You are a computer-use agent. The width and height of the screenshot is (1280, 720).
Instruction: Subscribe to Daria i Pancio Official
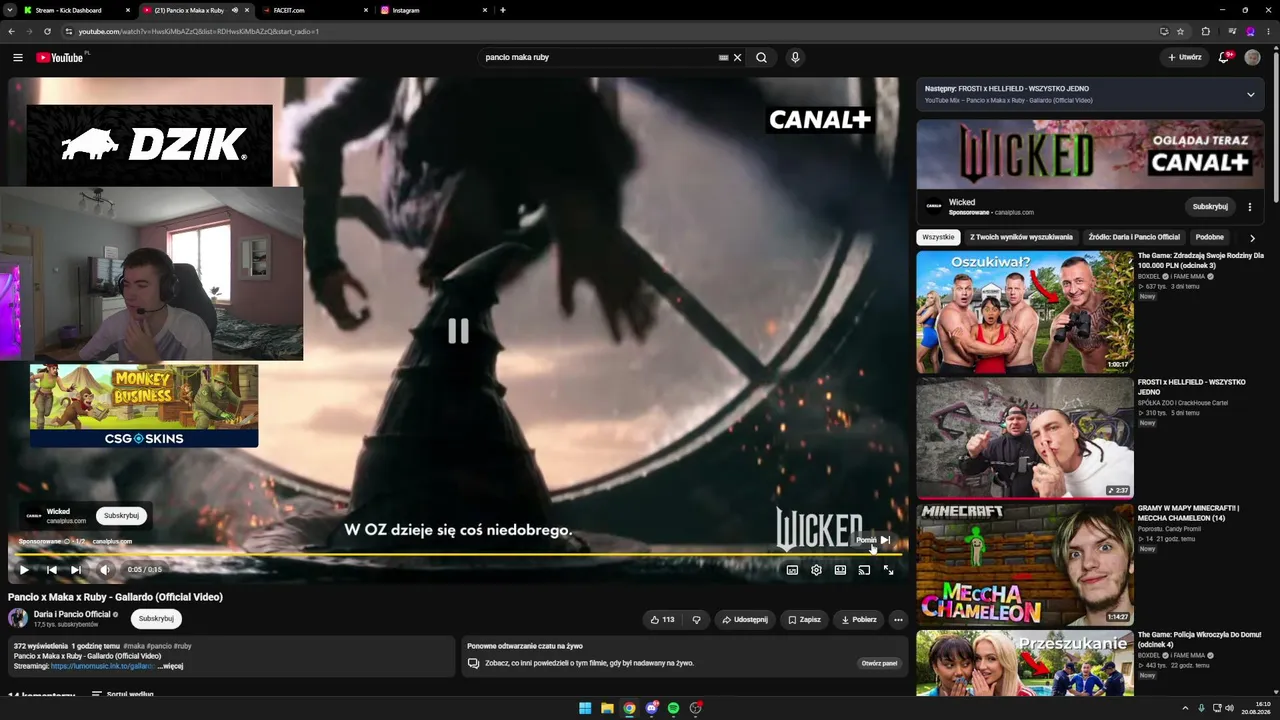(x=156, y=618)
